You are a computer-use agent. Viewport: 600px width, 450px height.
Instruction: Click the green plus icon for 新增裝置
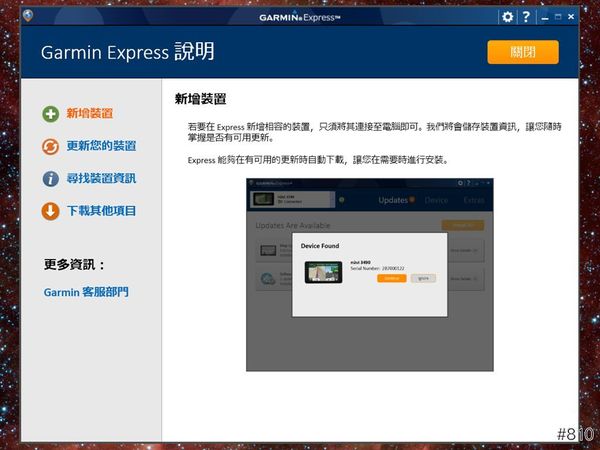pyautogui.click(x=51, y=114)
